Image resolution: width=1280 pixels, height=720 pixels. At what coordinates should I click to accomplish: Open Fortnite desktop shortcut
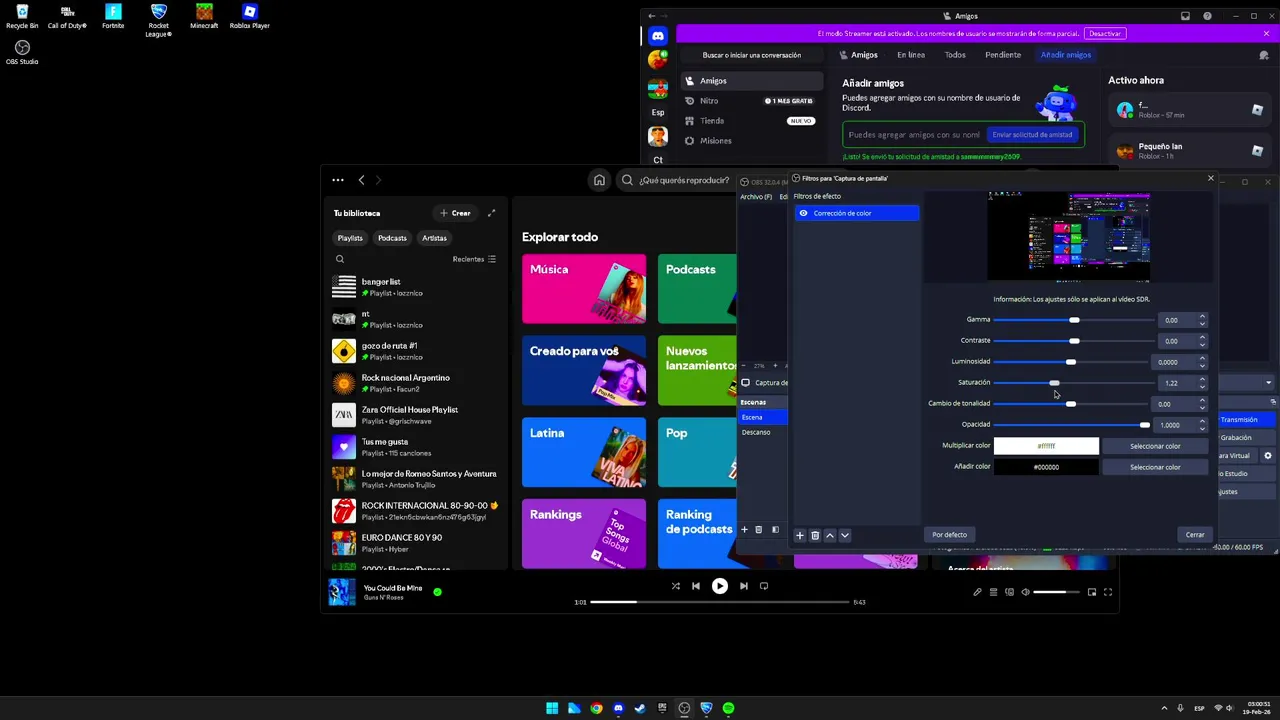tap(113, 16)
